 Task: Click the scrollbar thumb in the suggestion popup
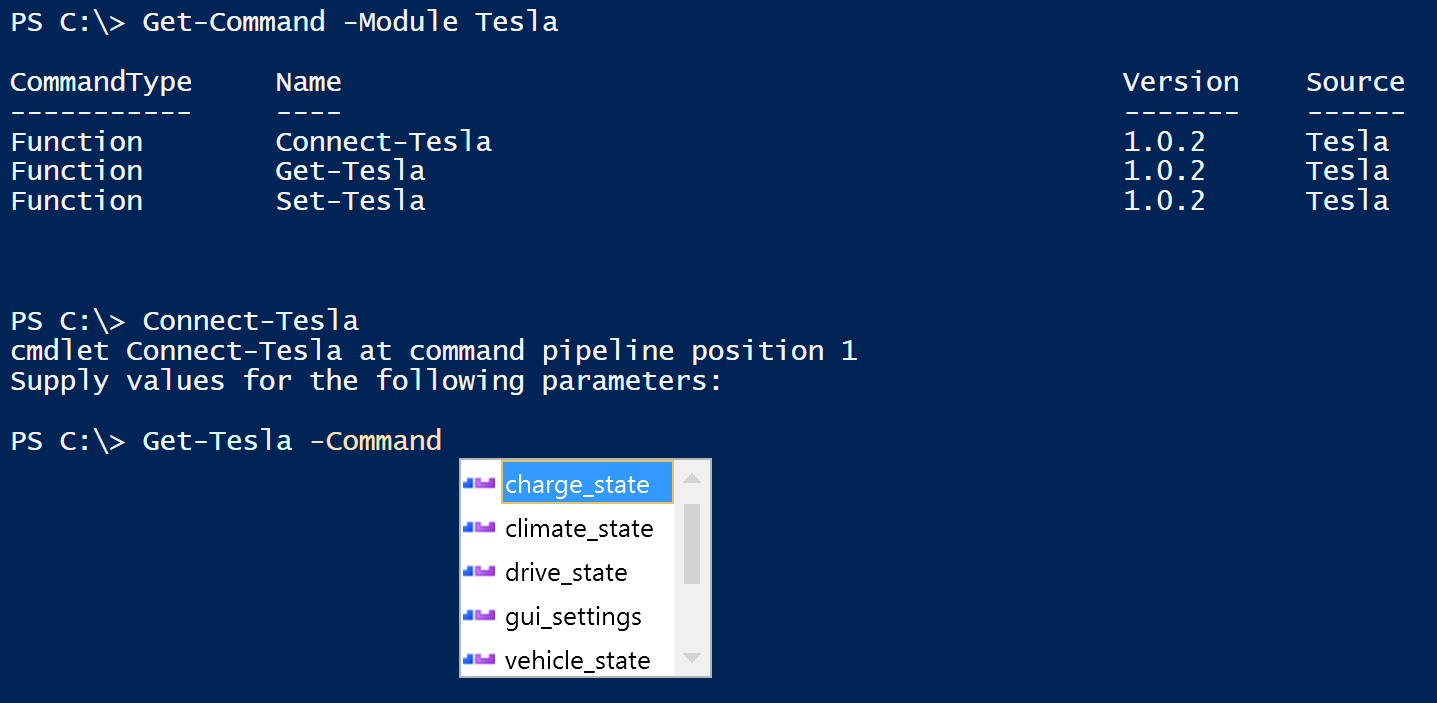point(692,543)
